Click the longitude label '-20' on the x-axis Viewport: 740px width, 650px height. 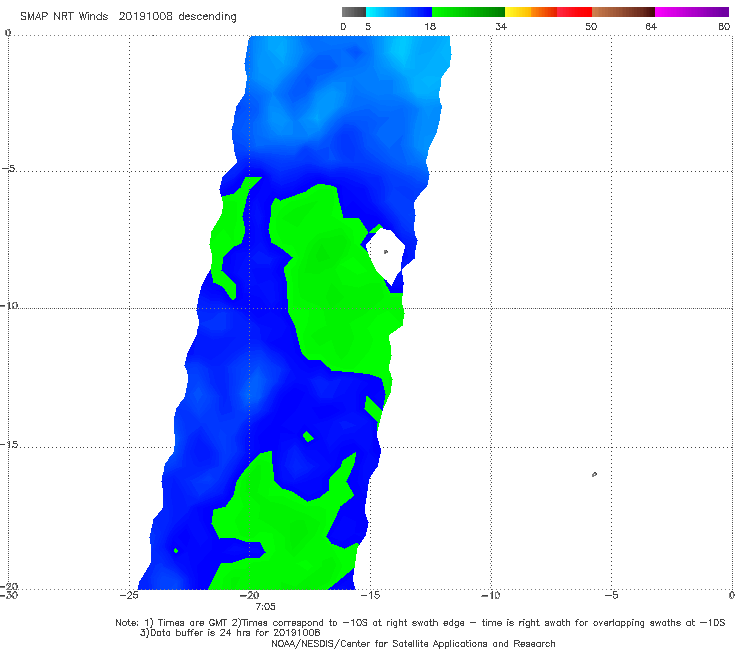249,595
